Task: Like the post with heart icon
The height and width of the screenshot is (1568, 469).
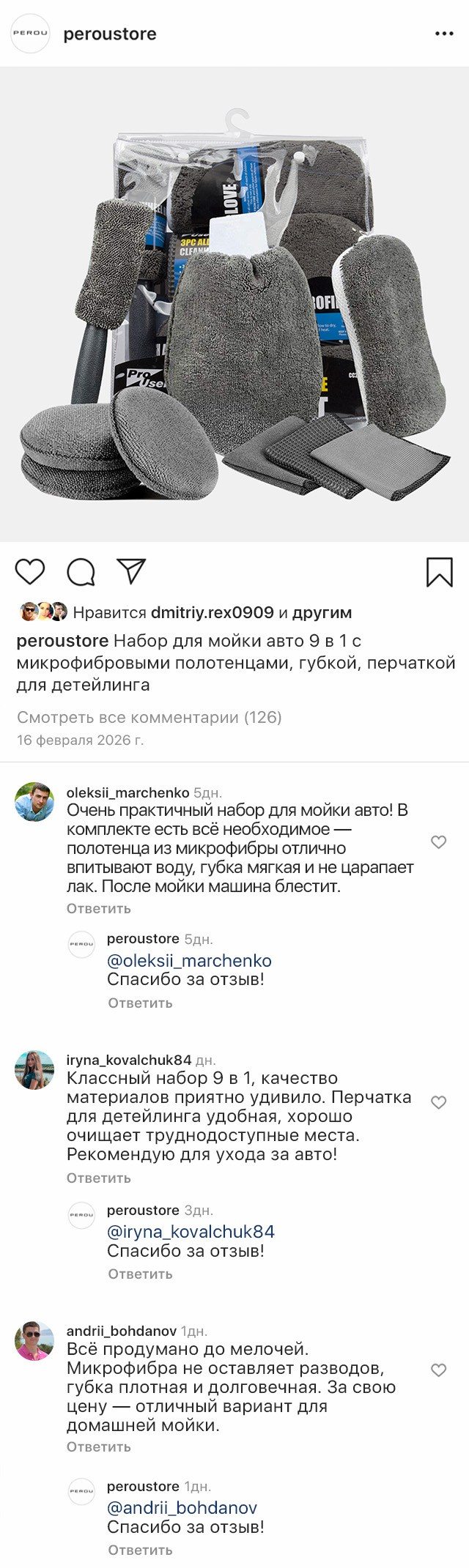Action: click(x=30, y=571)
